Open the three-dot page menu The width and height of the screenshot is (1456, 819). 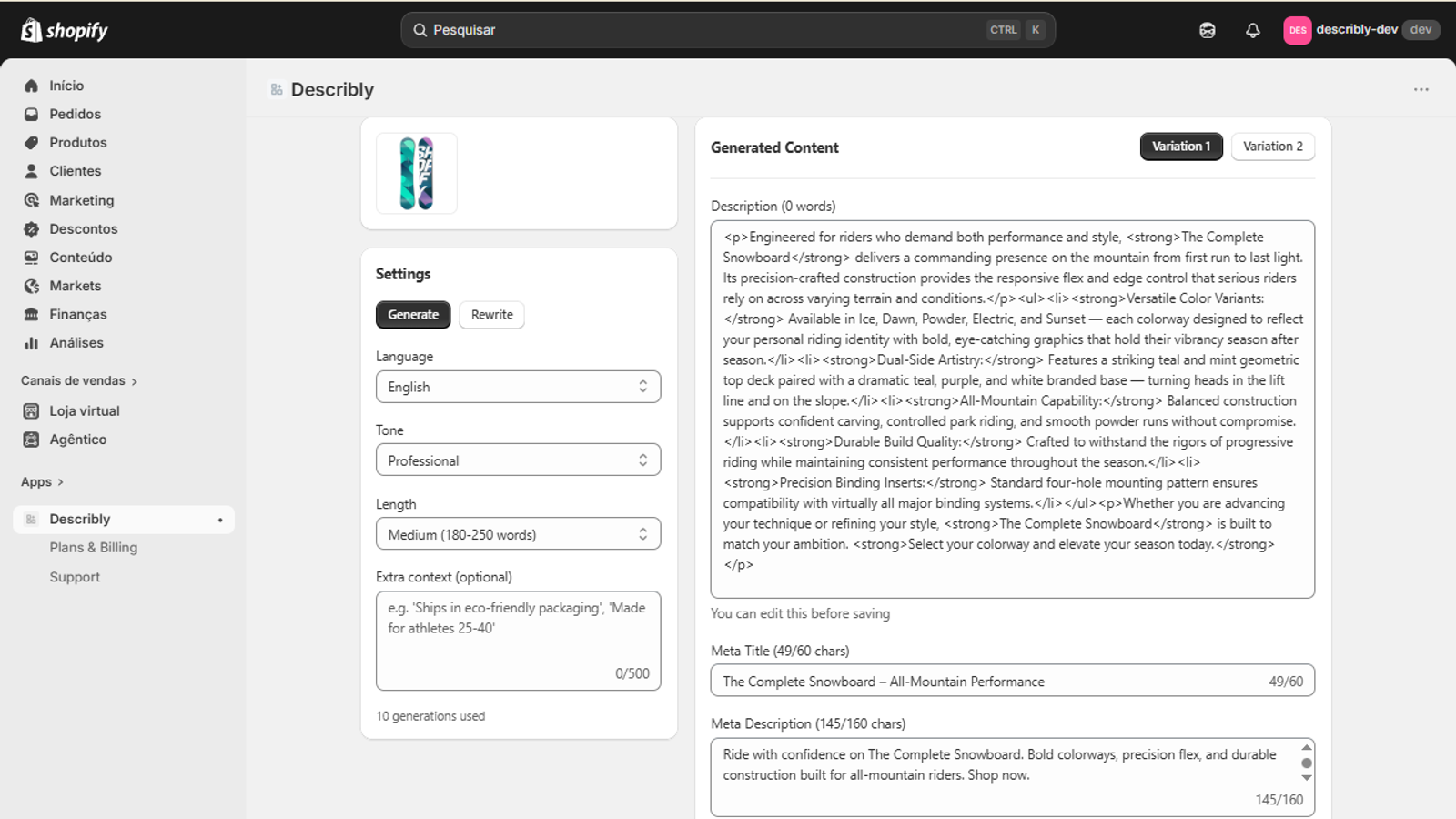[1421, 89]
